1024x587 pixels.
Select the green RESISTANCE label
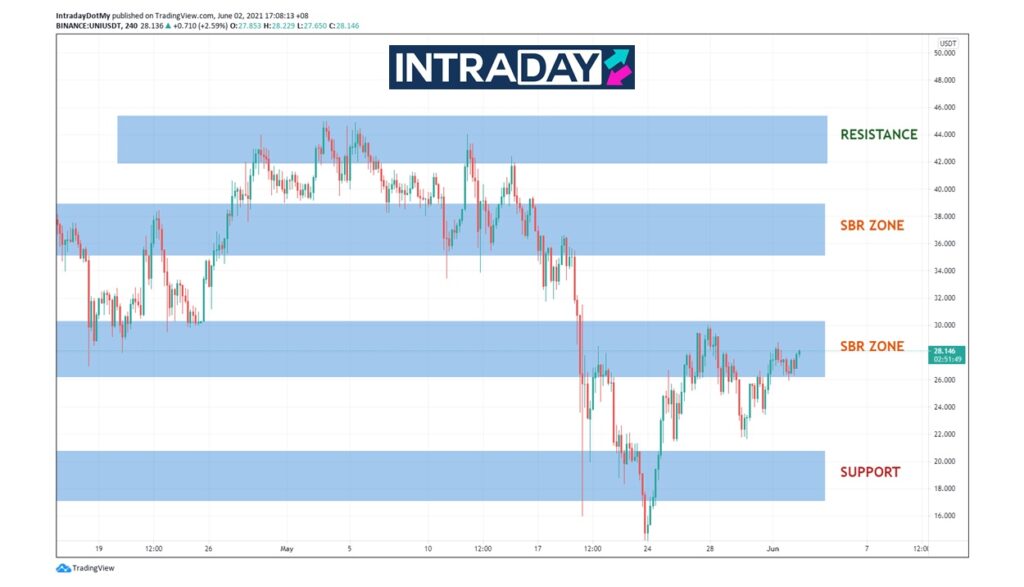click(878, 135)
